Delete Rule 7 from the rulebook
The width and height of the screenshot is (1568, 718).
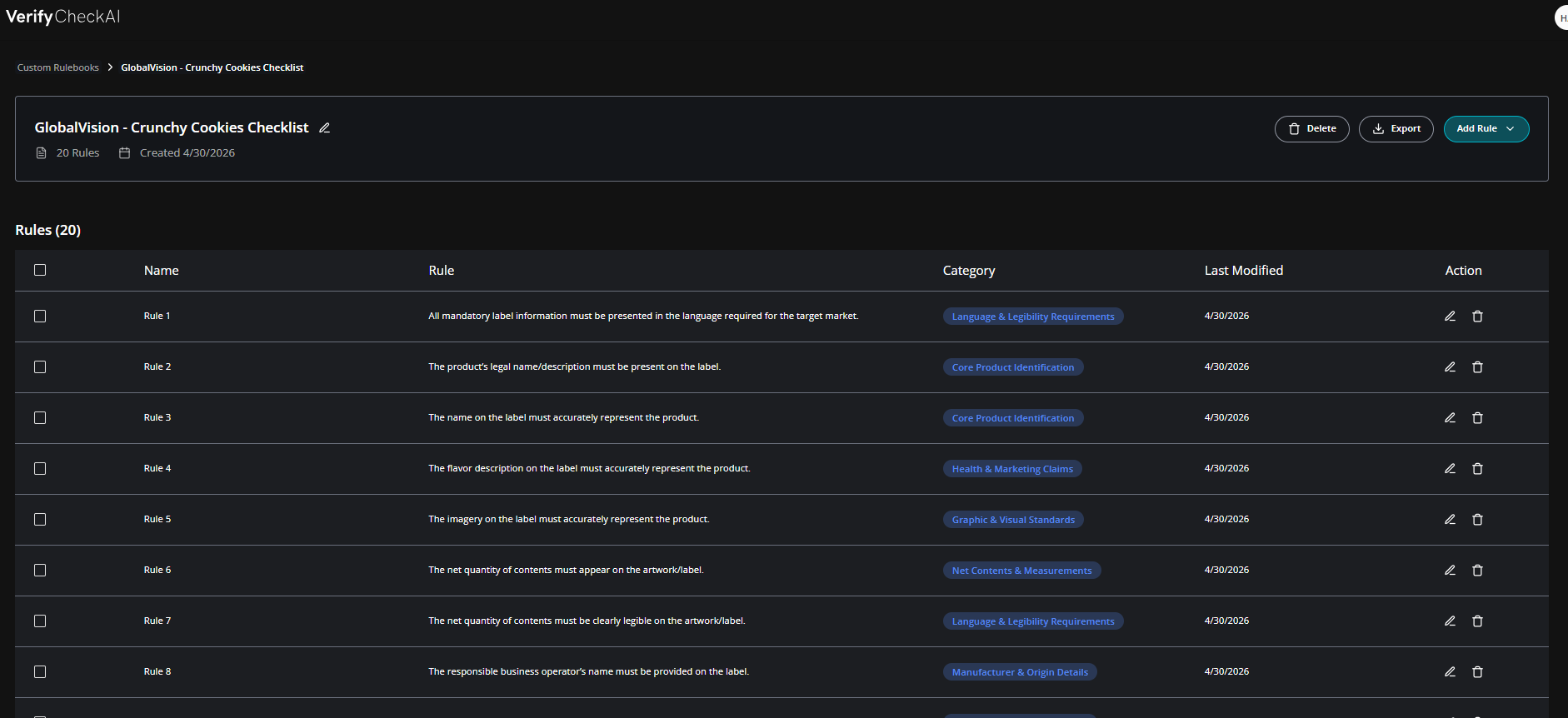point(1477,621)
